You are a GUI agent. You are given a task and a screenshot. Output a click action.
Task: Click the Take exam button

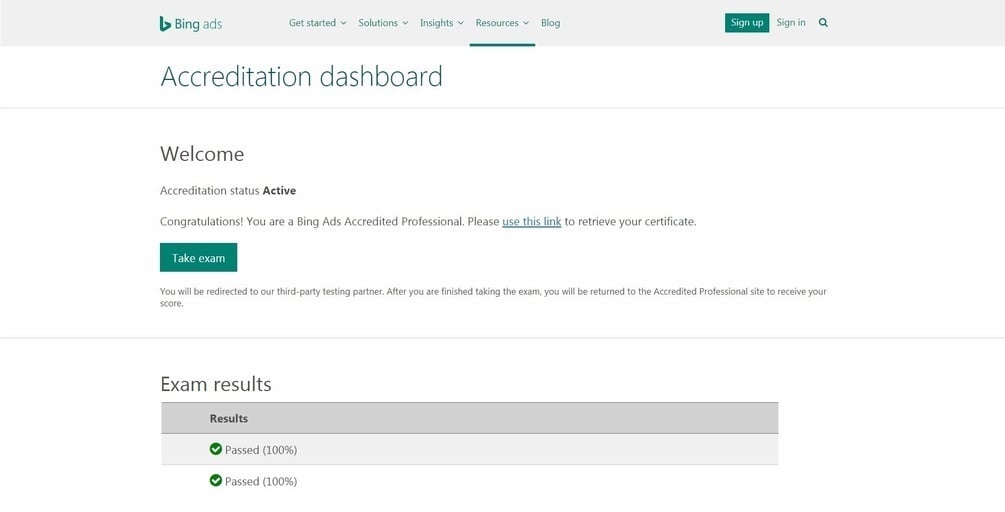pyautogui.click(x=198, y=258)
